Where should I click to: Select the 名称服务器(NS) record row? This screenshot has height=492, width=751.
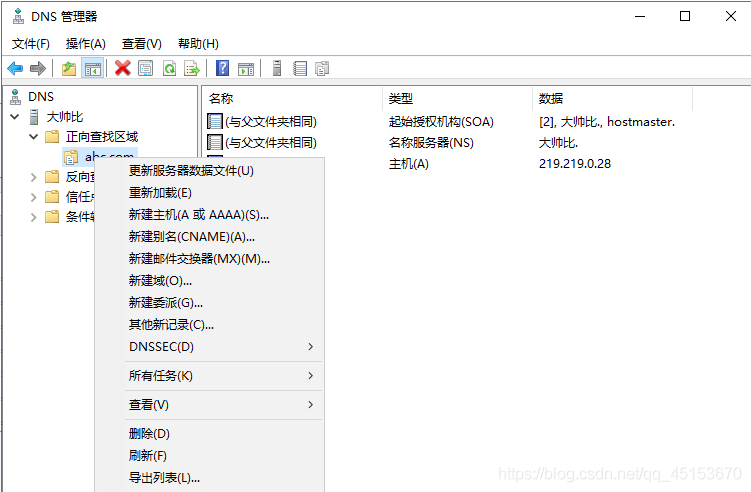(431, 143)
